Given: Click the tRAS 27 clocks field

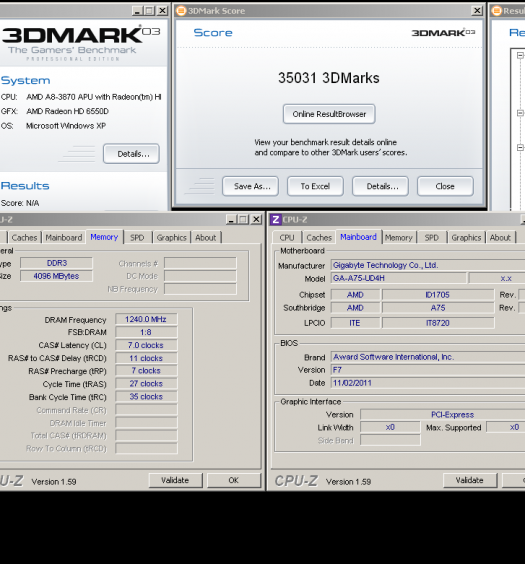Looking at the screenshot, I should click(146, 384).
